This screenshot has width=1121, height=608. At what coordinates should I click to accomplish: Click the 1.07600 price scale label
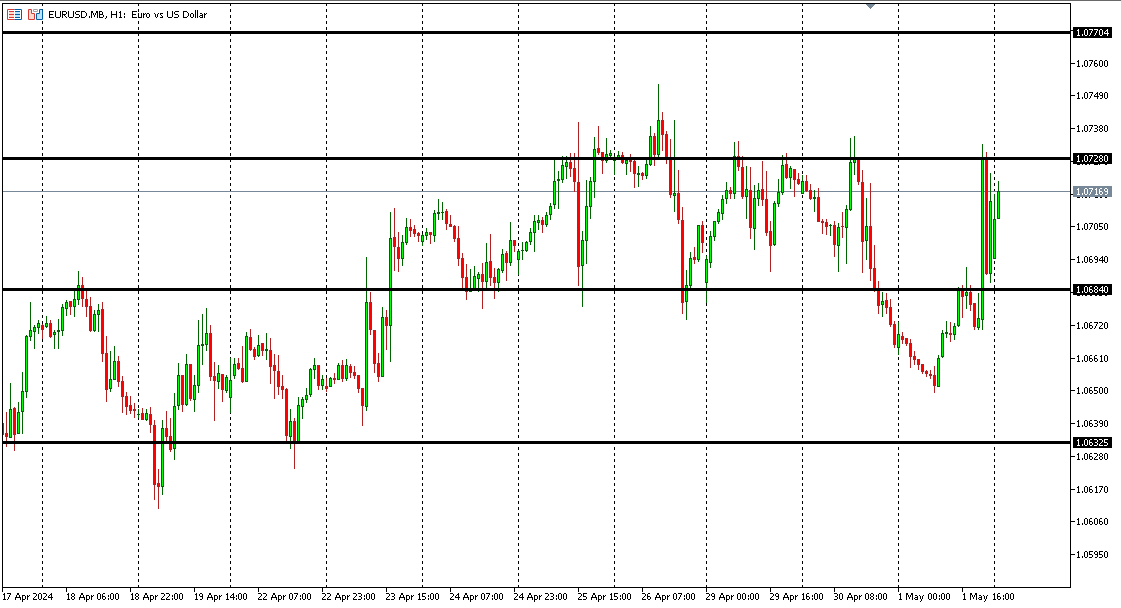coord(1092,64)
